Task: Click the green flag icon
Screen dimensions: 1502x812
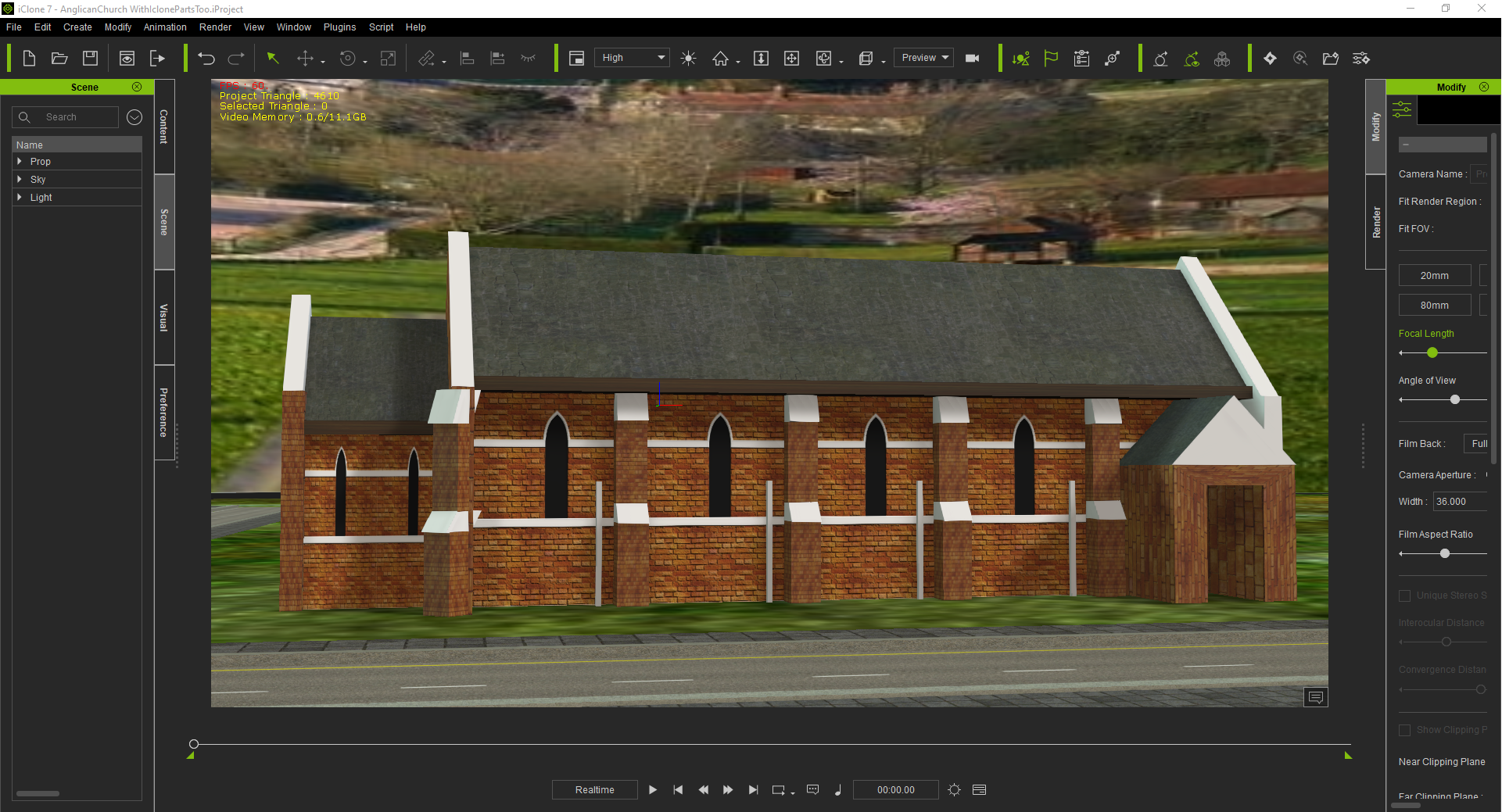Action: [1051, 58]
